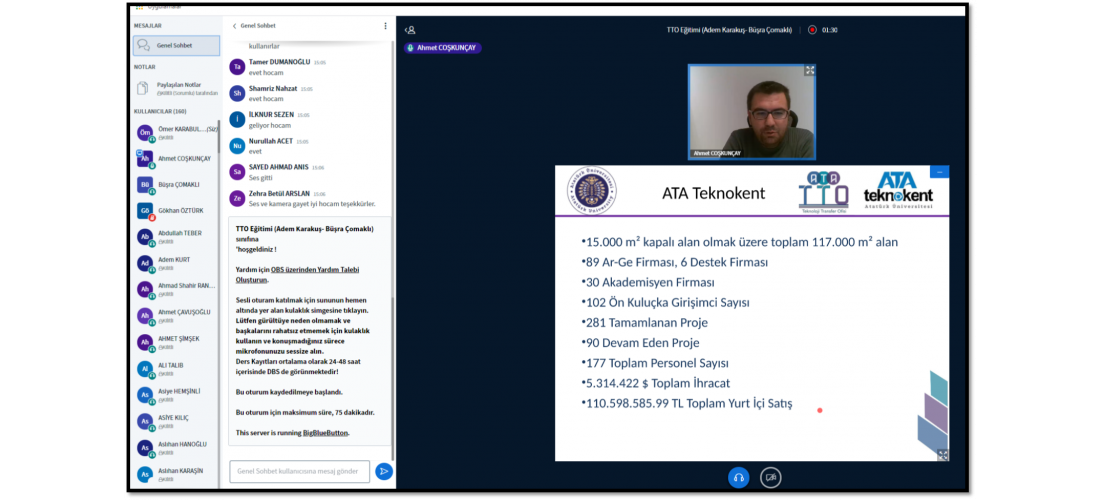Open the Genel Sohbet messages item
The image size is (1100, 500).
176,45
